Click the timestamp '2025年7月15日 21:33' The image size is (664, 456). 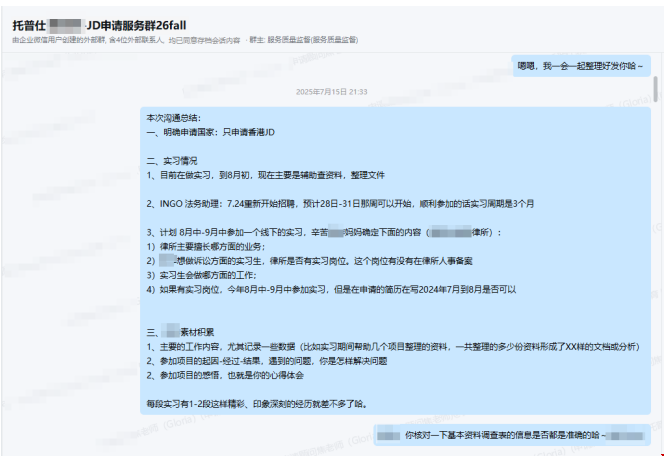pos(331,91)
